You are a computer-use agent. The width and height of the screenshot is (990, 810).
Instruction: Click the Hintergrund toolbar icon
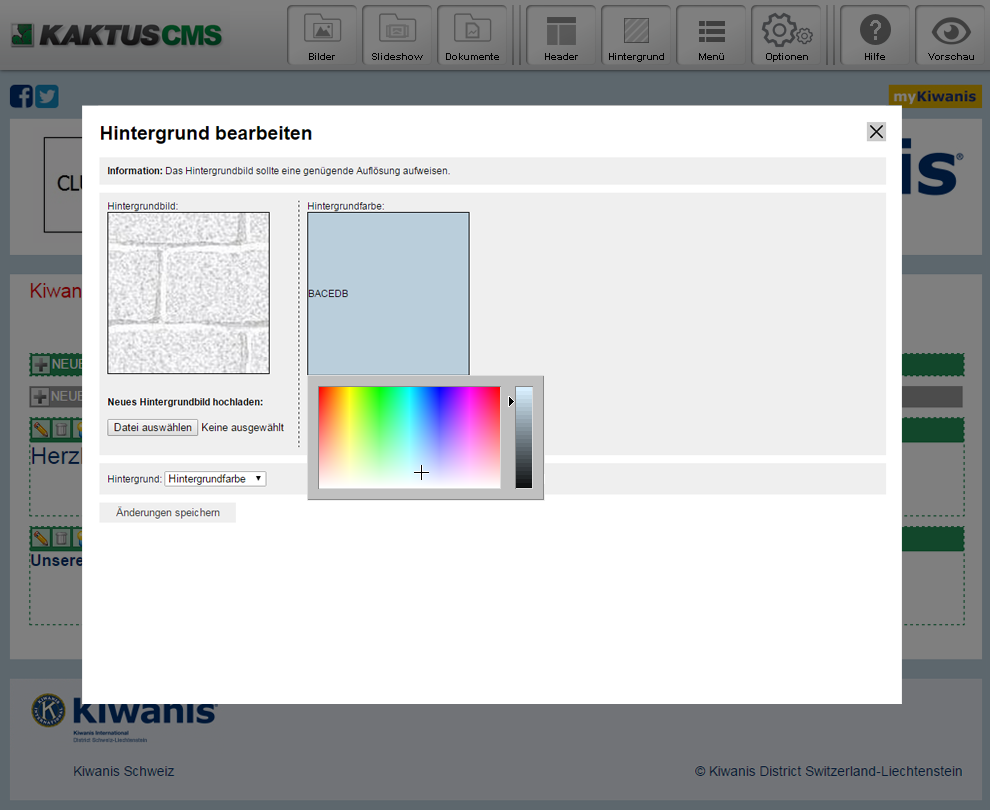coord(636,37)
